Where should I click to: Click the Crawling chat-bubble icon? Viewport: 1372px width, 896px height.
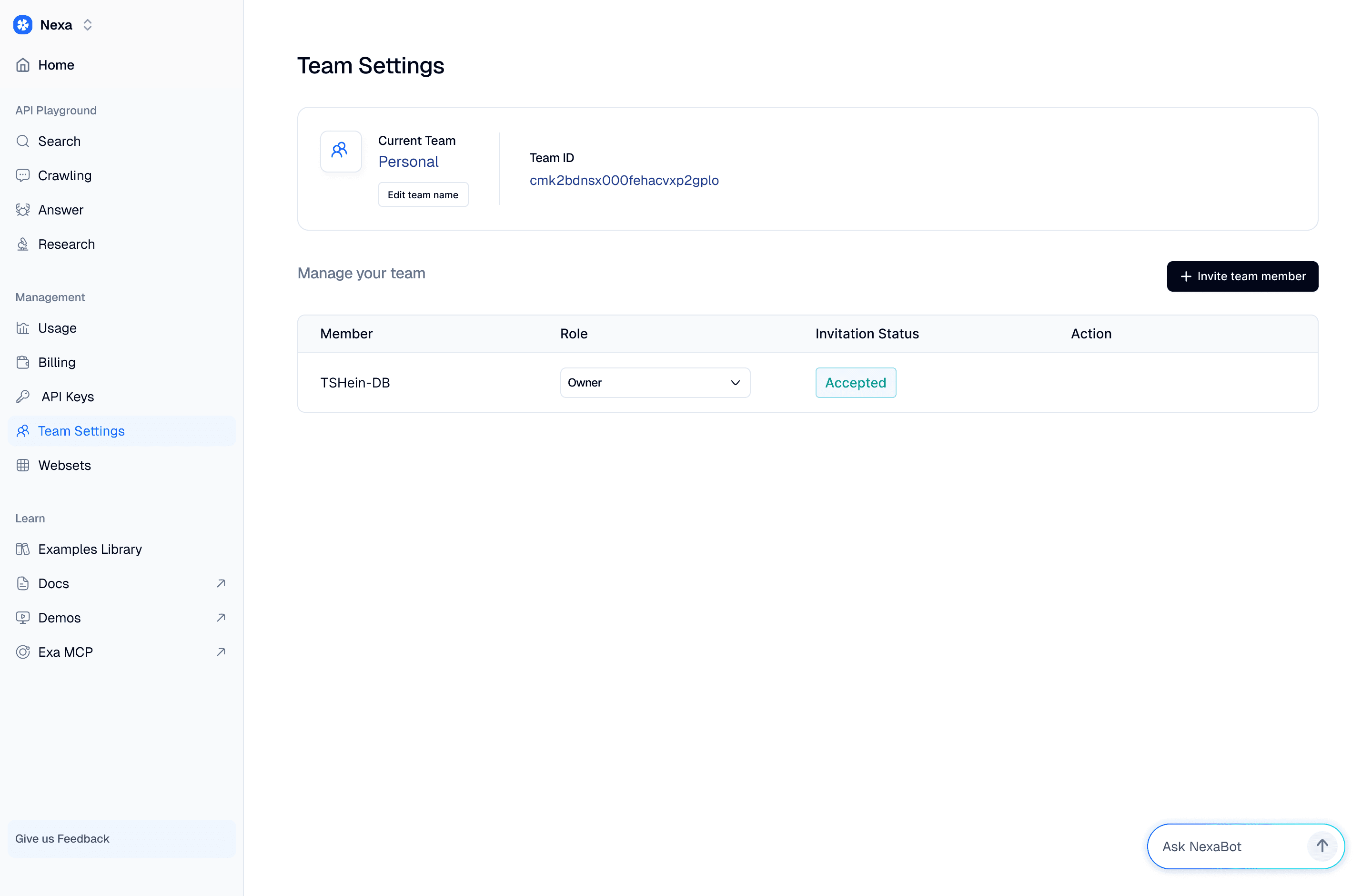(x=22, y=175)
